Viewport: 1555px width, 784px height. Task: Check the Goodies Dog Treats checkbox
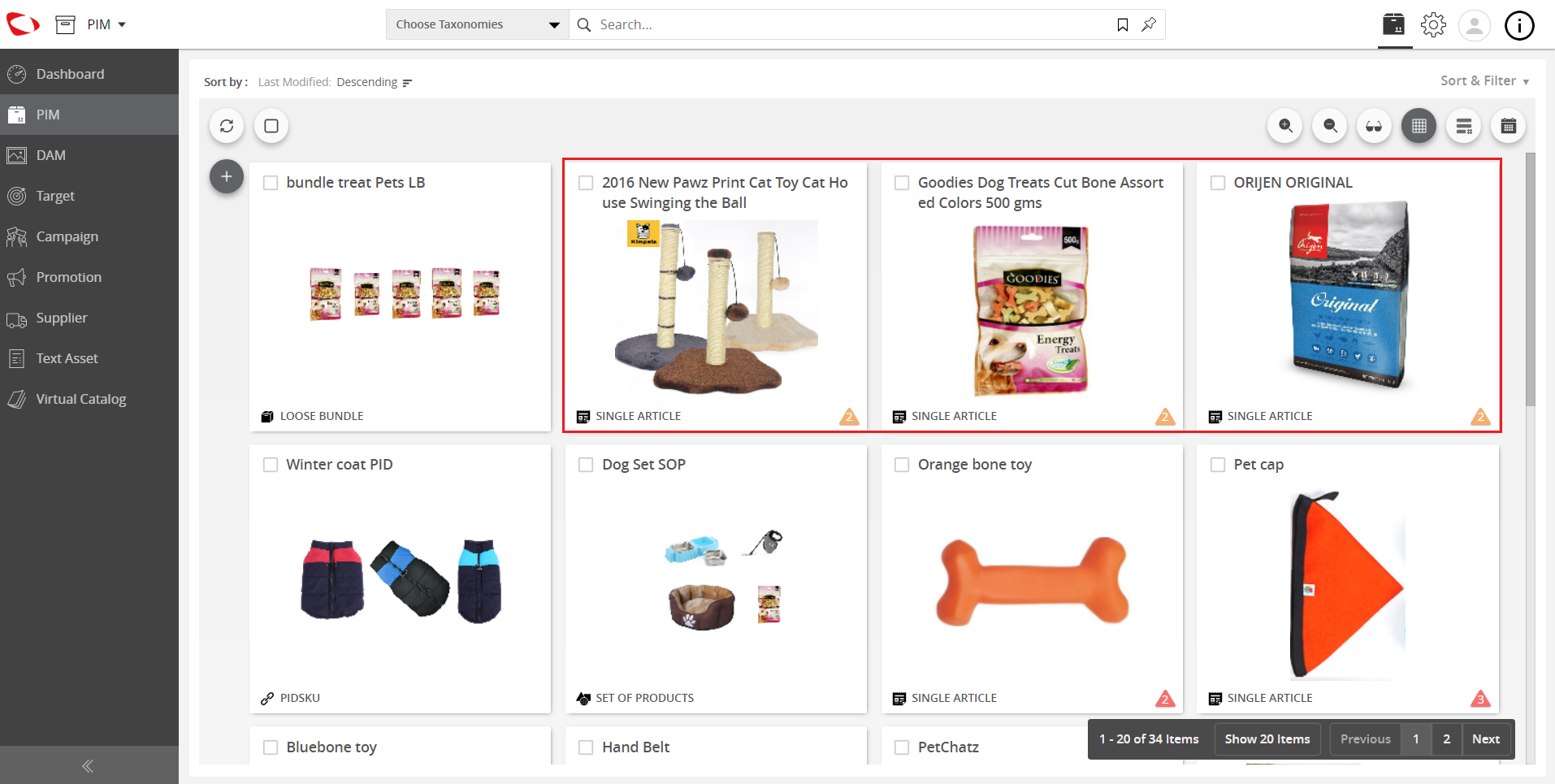click(x=902, y=183)
